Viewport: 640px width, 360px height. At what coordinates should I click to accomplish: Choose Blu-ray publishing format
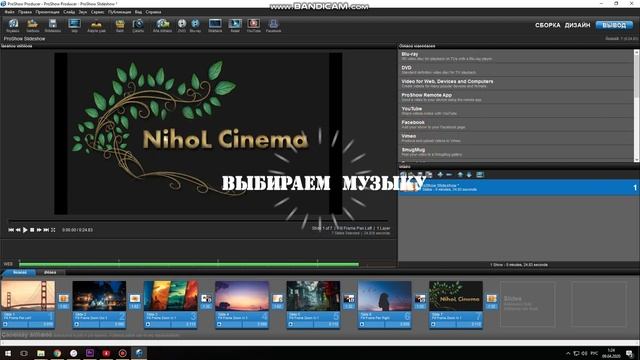[x=516, y=56]
